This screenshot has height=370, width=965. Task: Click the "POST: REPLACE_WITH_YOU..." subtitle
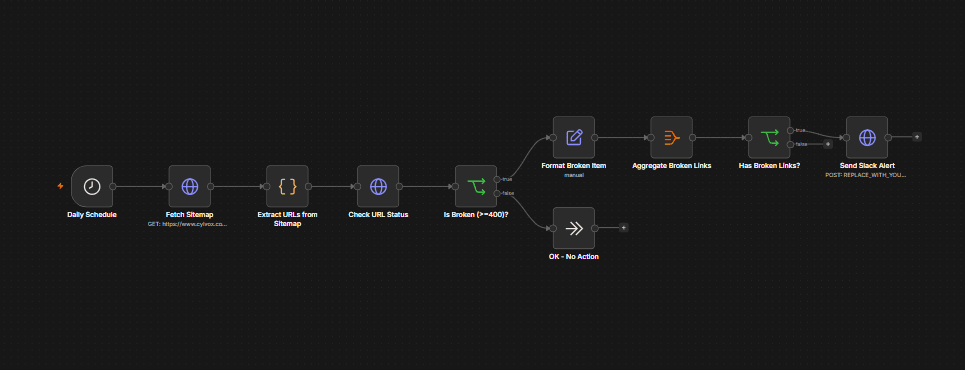(866, 175)
